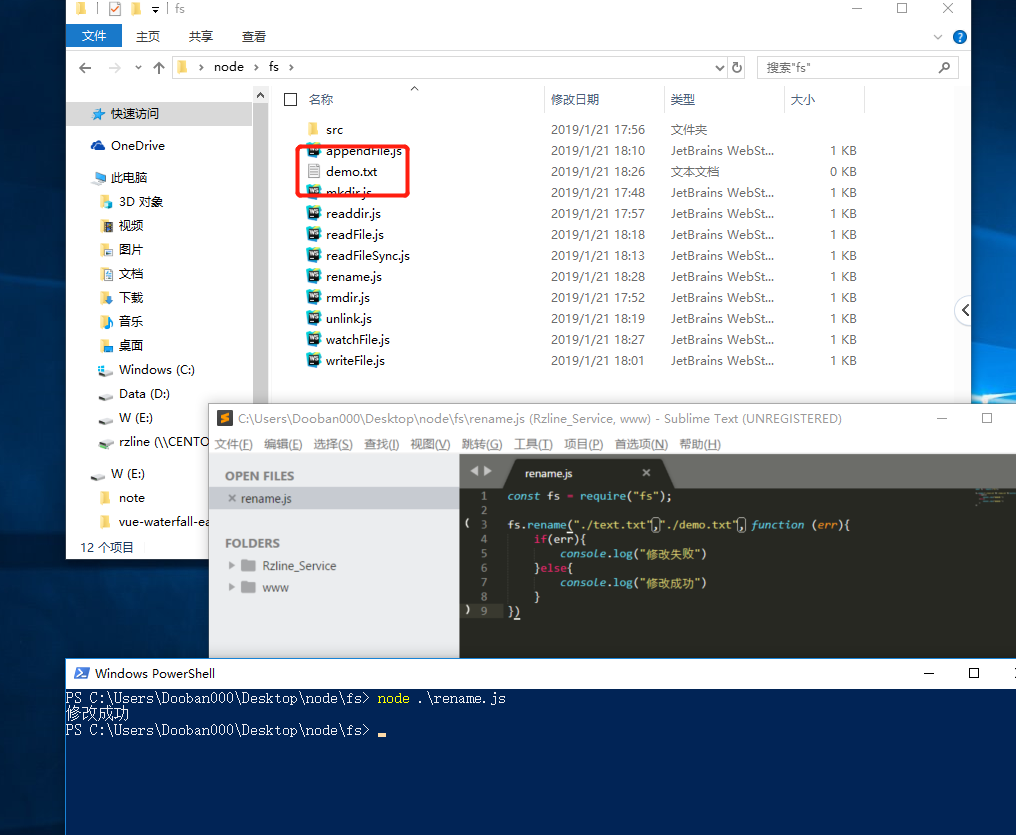Open Windows (C:) drive
The height and width of the screenshot is (835, 1016).
[156, 369]
